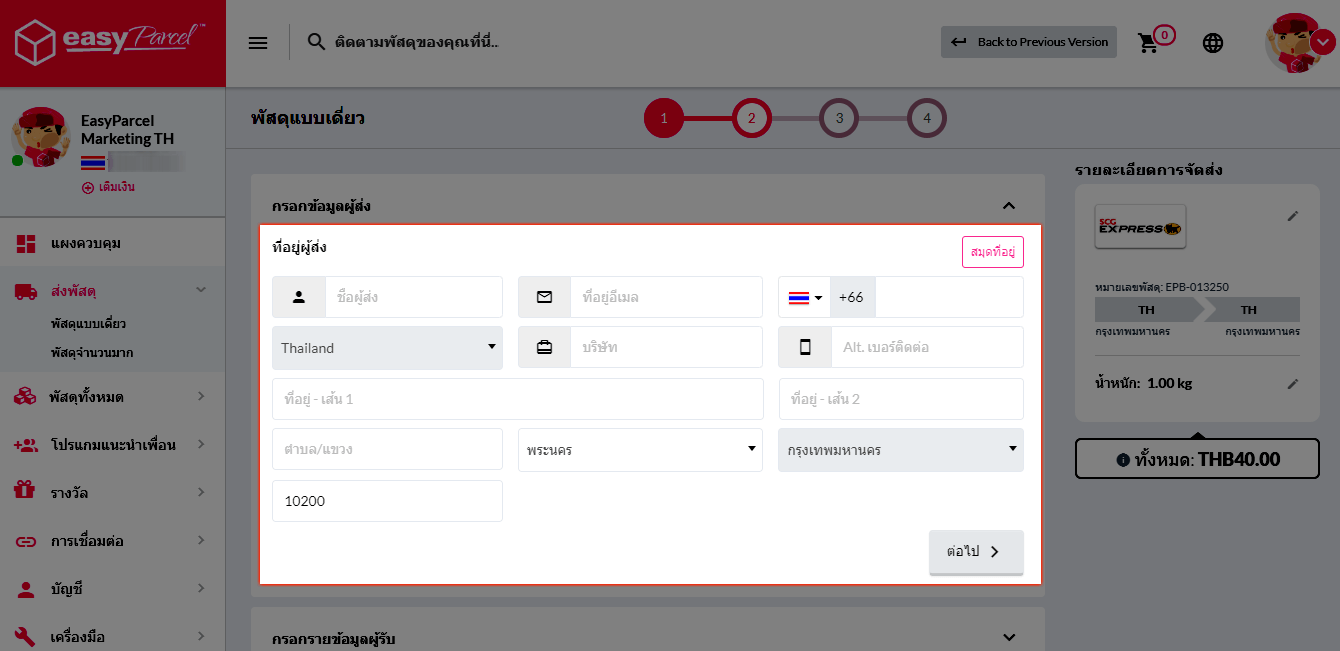Focus the ที่อยู่ - เส้น 2 field

pos(901,399)
